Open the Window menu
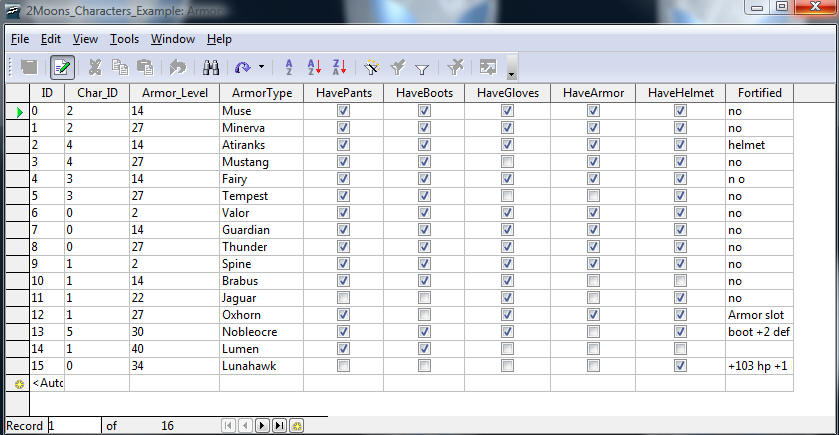Image resolution: width=839 pixels, height=435 pixels. point(173,39)
